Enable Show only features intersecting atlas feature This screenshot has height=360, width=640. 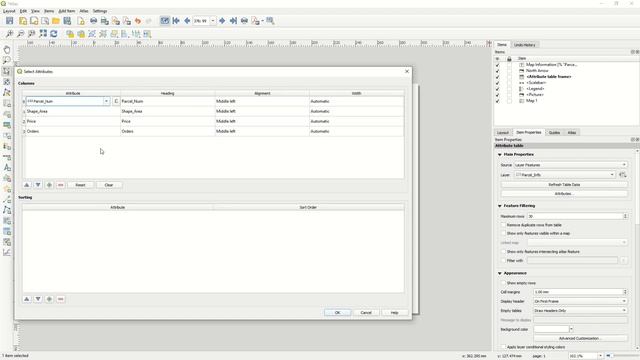503,251
